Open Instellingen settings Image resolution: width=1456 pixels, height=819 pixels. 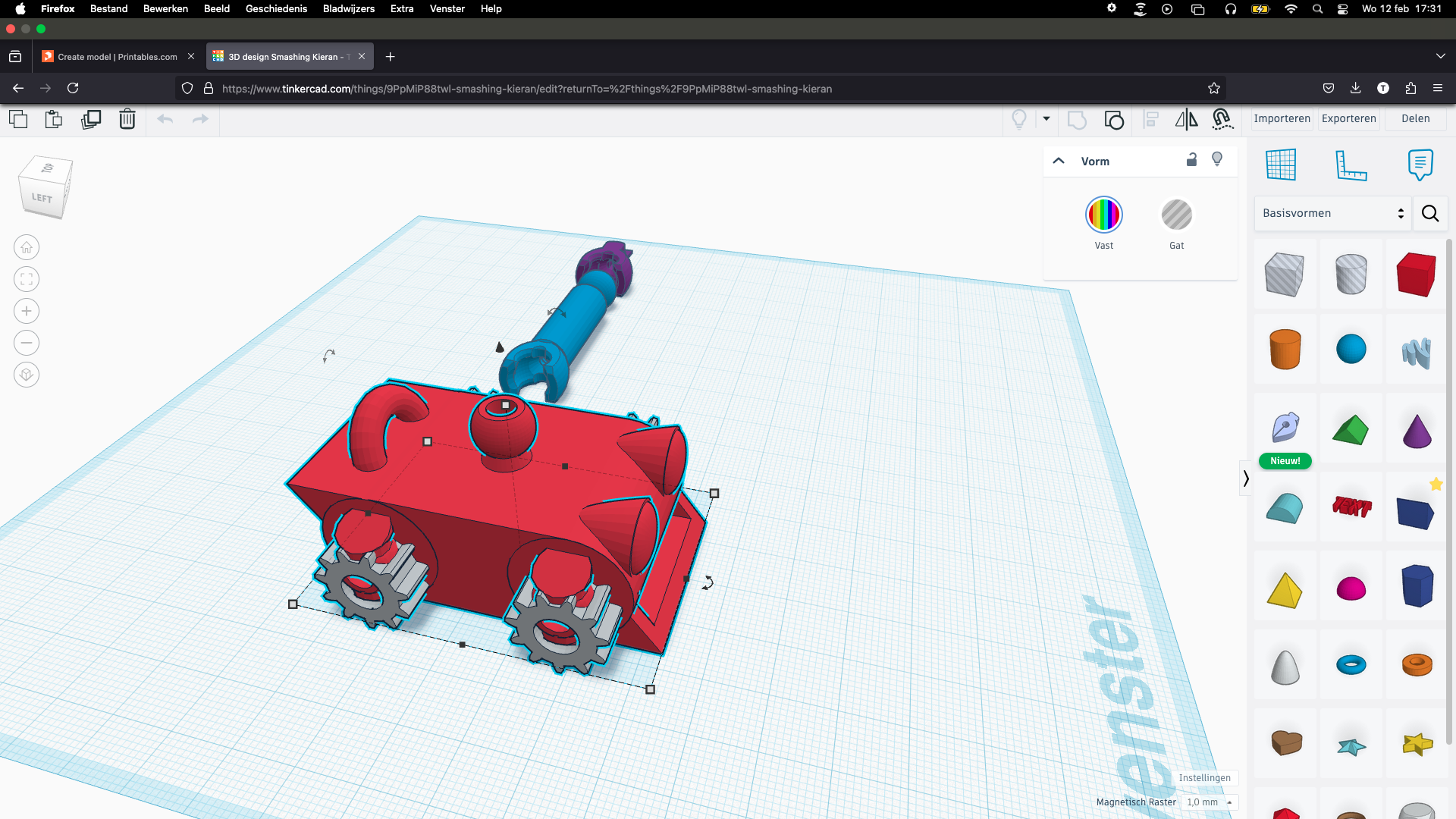click(x=1204, y=778)
